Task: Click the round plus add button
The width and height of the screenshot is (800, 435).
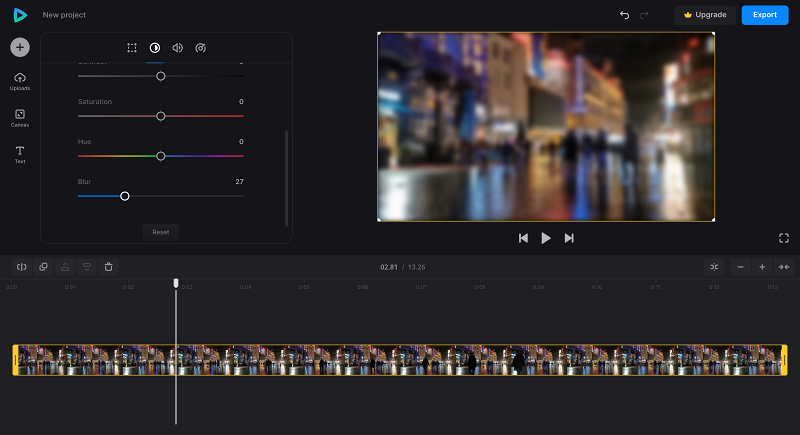Action: coord(20,47)
